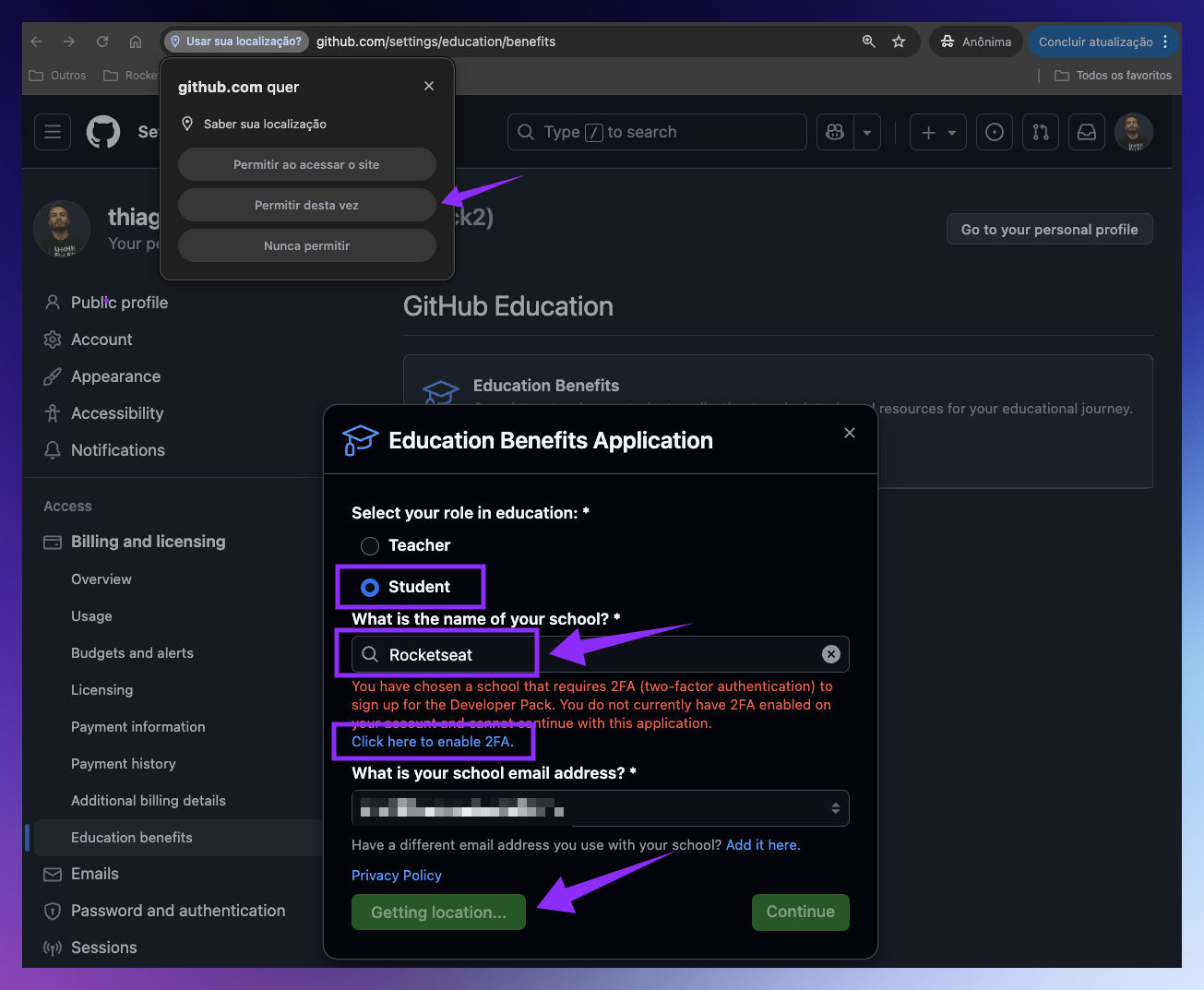Viewport: 1204px width, 990px height.
Task: Click the Add it here link
Action: (763, 845)
